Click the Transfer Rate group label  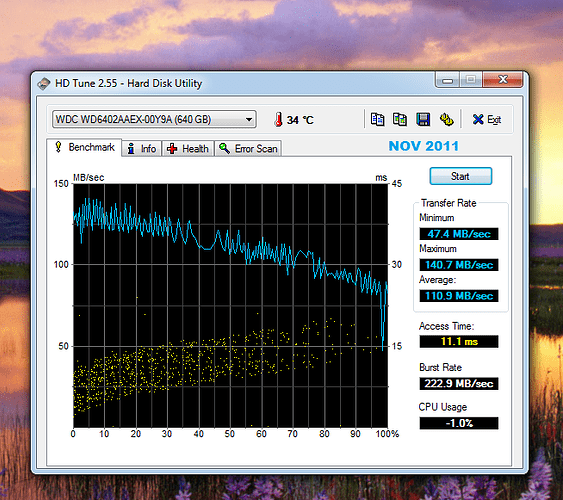(x=448, y=203)
